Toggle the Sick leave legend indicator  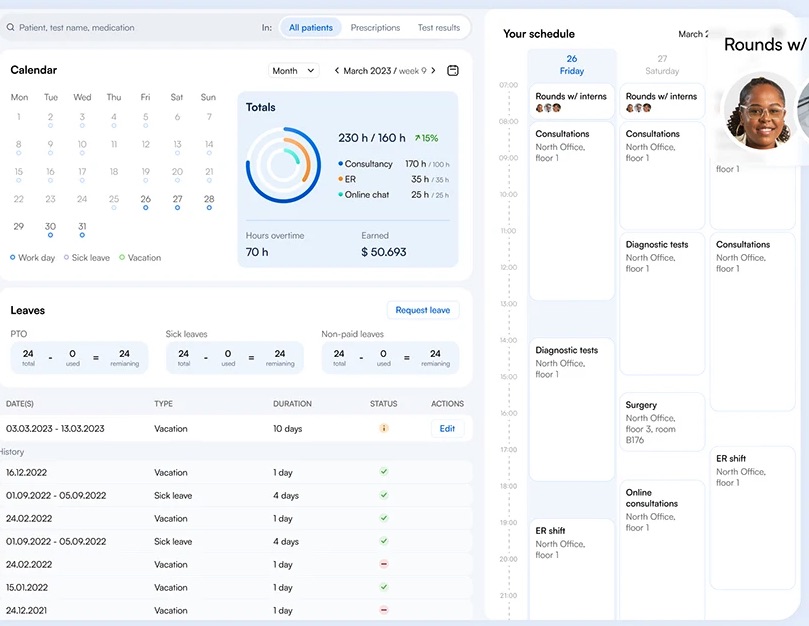click(x=67, y=257)
